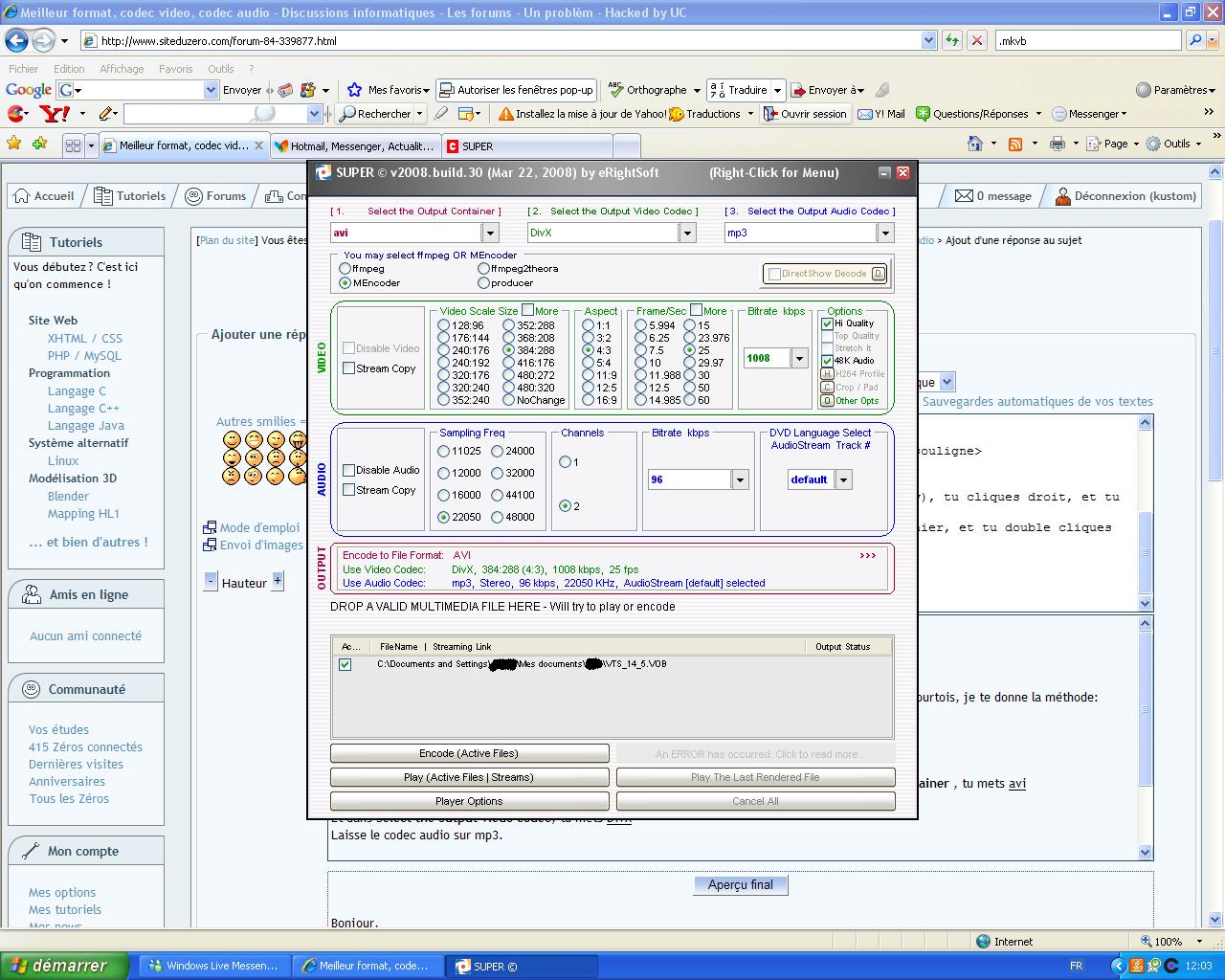Screen dimensions: 1225x980
Task: Click the H264 Profile option icon
Action: tap(827, 374)
